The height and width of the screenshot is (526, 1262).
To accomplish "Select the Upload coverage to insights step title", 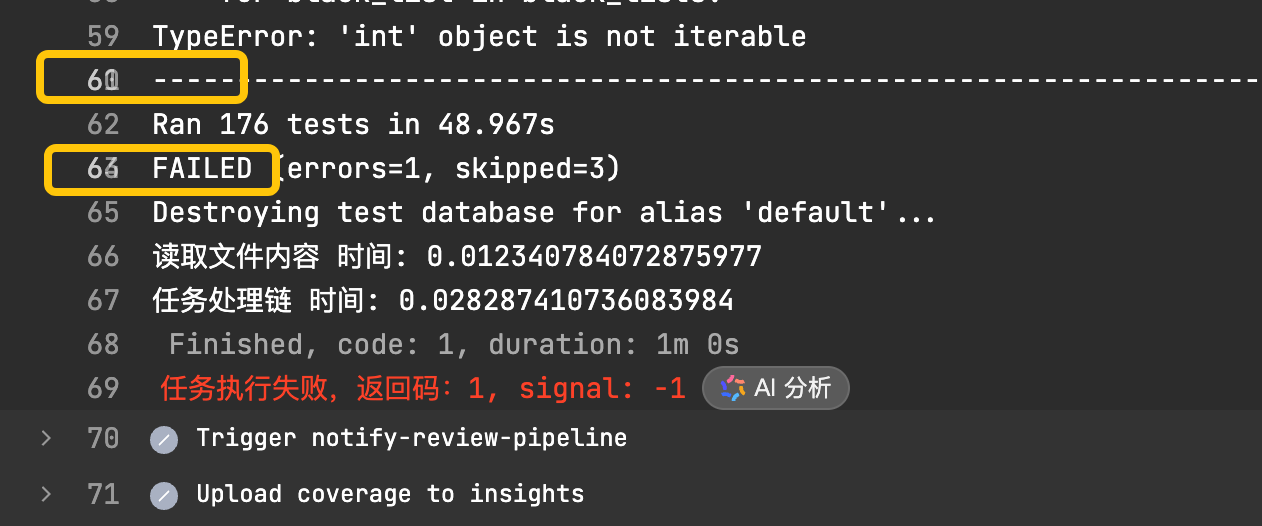I will [x=390, y=494].
